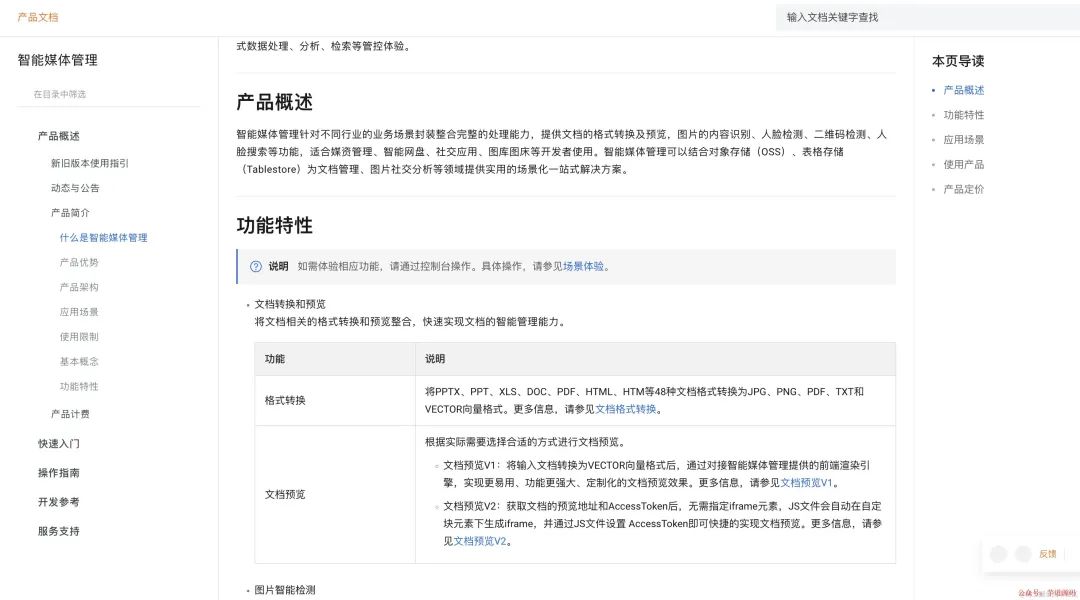Expand 产品计费 sidebar section
Image resolution: width=1080 pixels, height=600 pixels.
click(x=70, y=414)
